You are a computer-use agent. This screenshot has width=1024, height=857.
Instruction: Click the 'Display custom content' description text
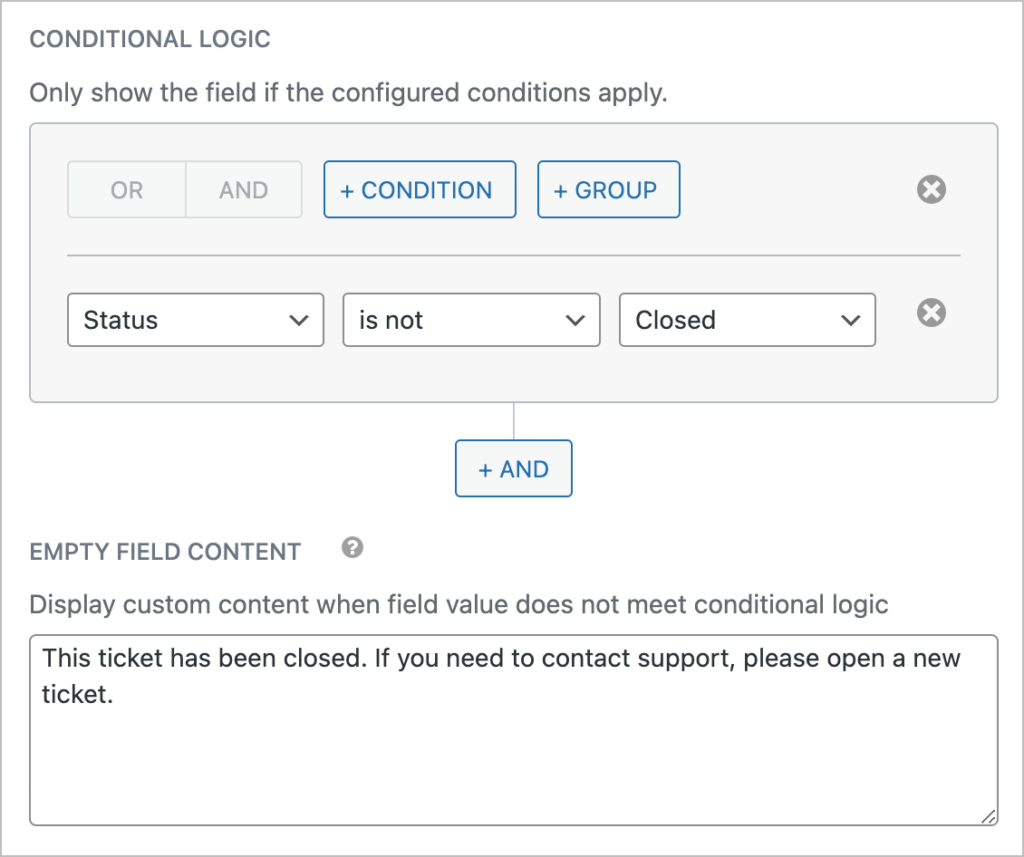459,604
